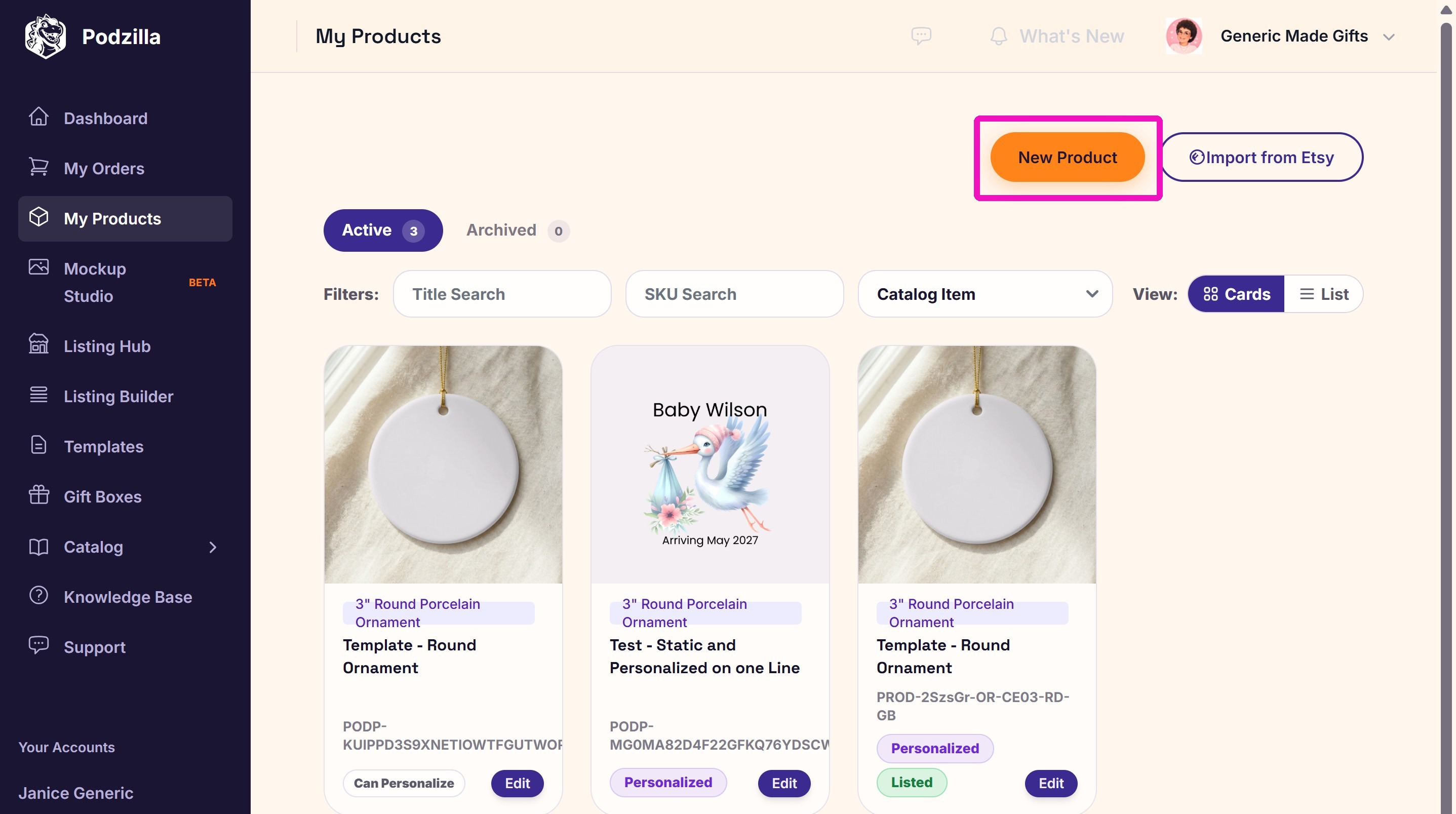Click into the Title Search field
The height and width of the screenshot is (814, 1456).
tap(502, 294)
